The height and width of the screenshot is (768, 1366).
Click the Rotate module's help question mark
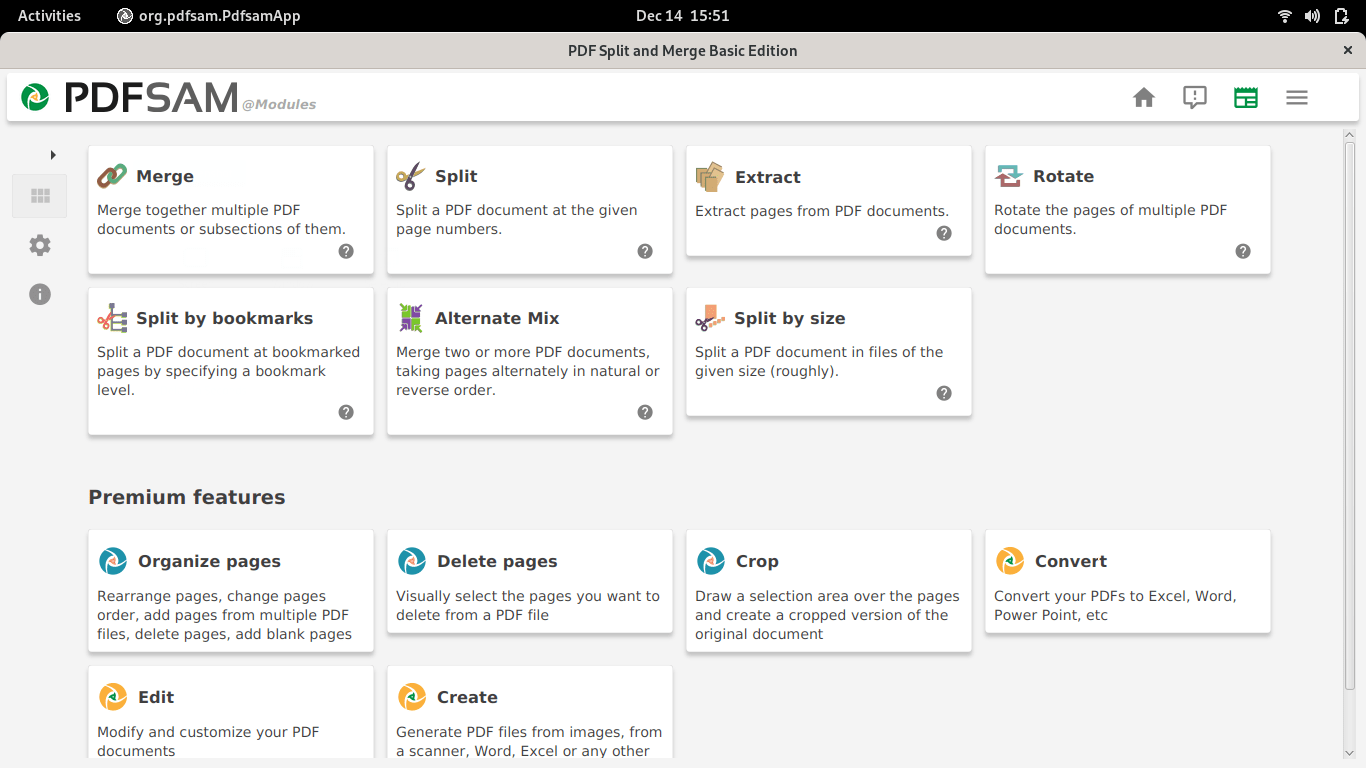pyautogui.click(x=1242, y=251)
